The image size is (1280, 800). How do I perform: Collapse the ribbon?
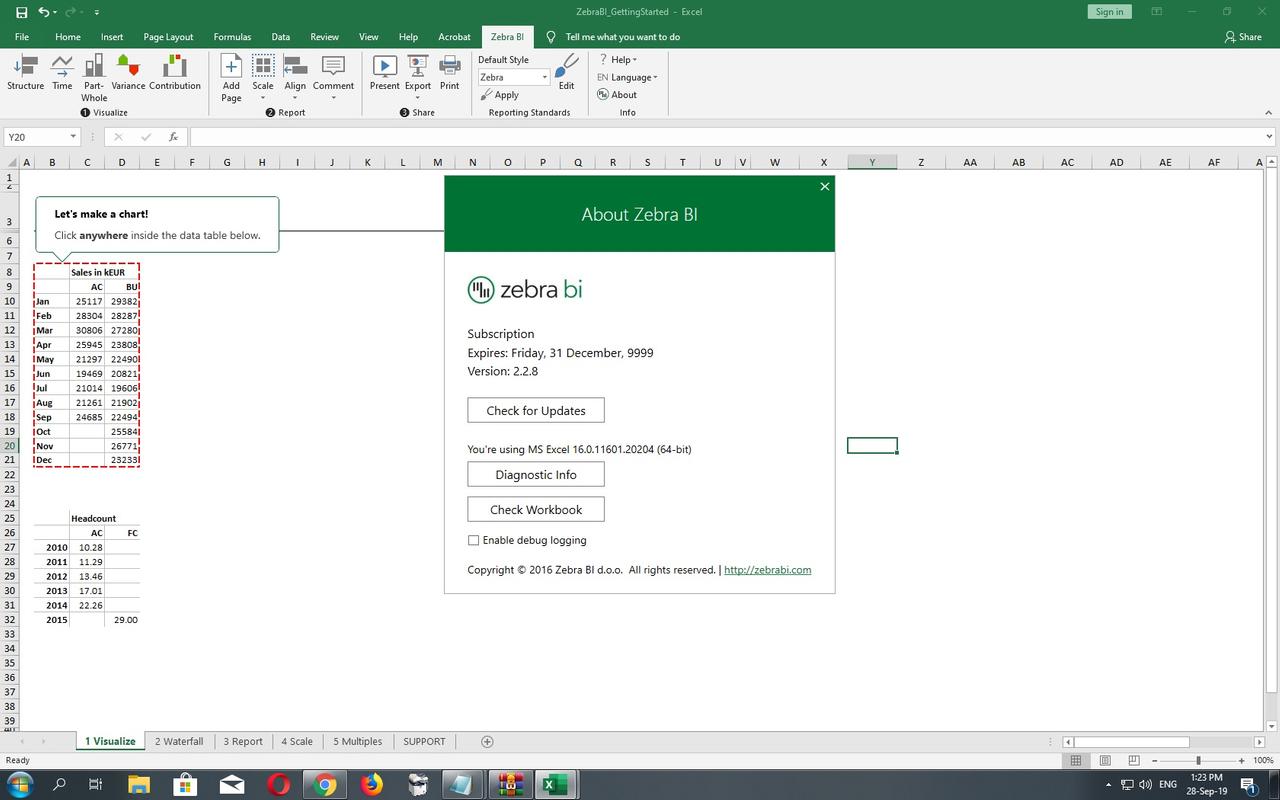1269,112
